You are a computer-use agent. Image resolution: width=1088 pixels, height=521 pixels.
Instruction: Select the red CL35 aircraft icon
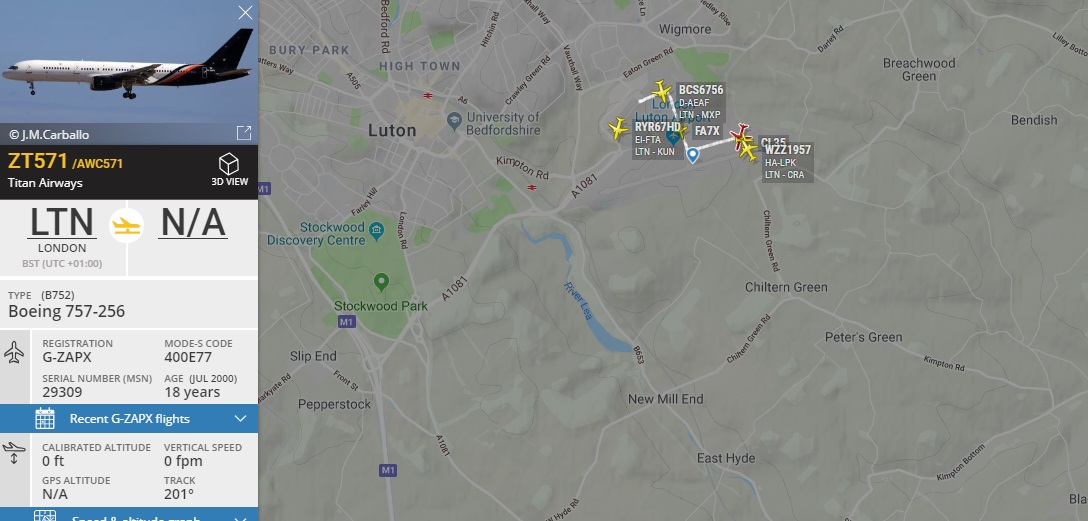pos(742,133)
